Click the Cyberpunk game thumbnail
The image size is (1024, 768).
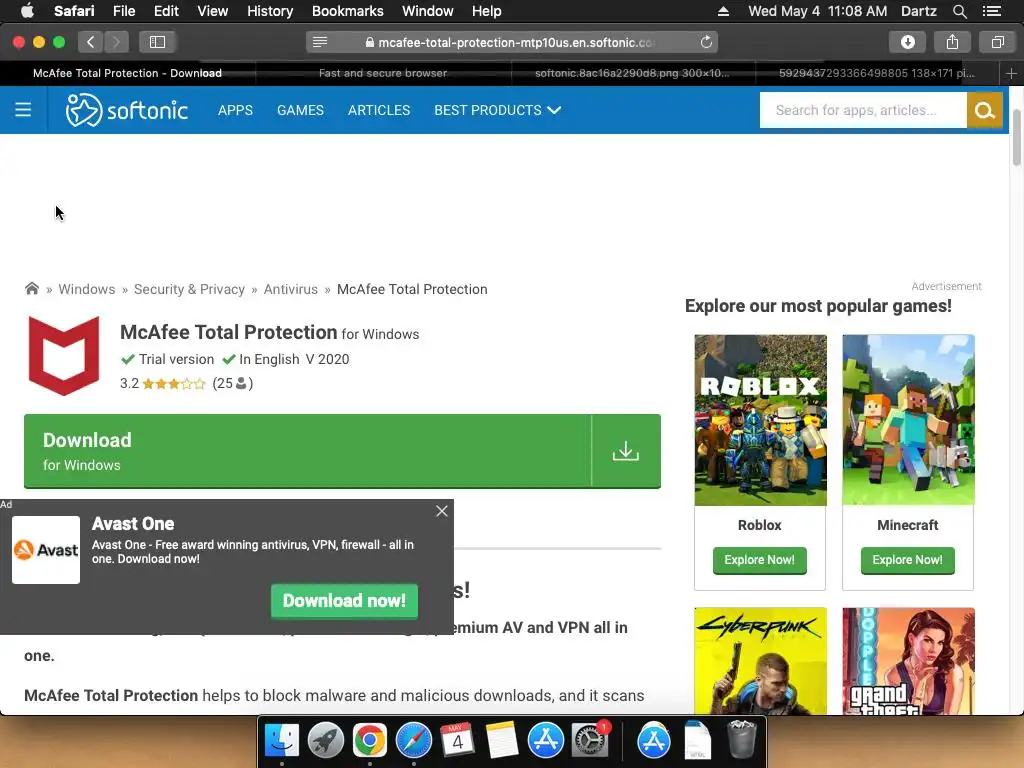(x=760, y=661)
